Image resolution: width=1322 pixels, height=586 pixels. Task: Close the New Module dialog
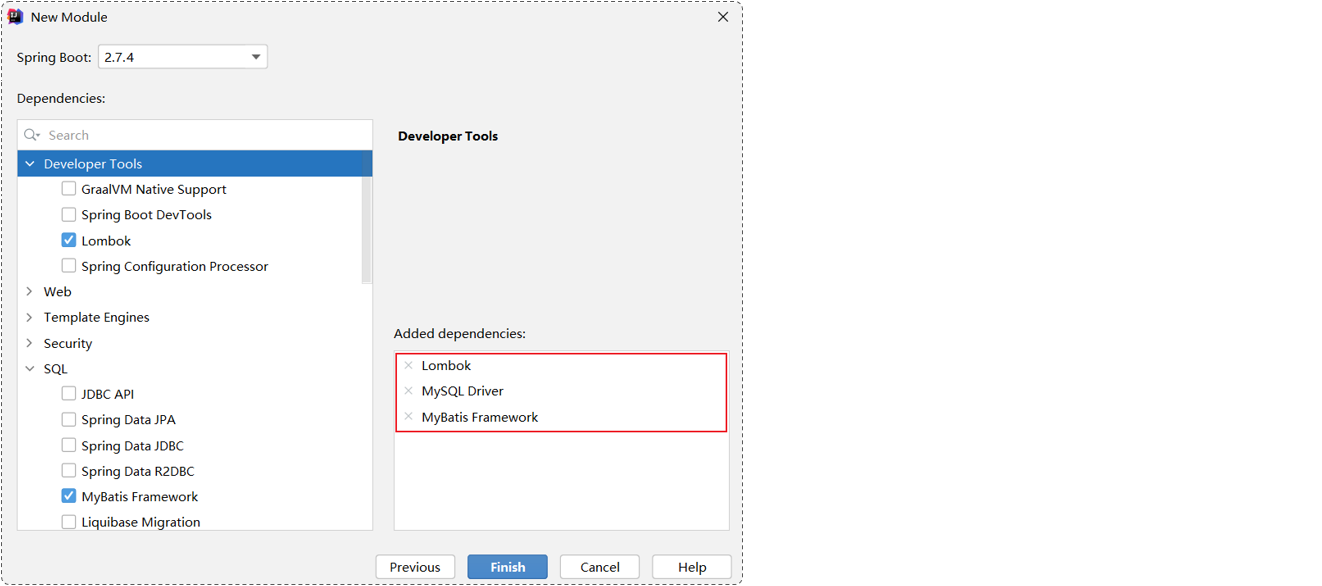723,17
